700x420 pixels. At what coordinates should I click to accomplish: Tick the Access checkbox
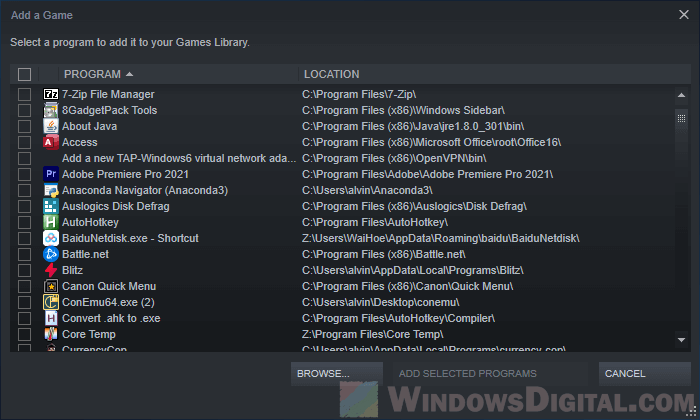click(25, 142)
